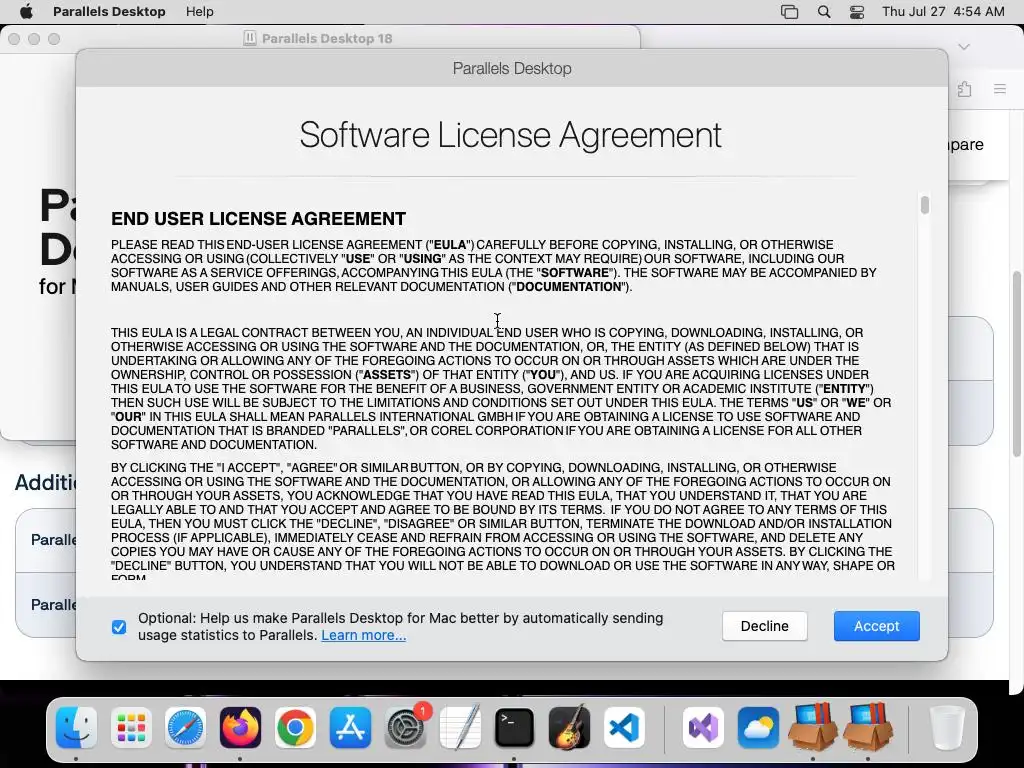The image size is (1024, 768).
Task: Open purple Visual Studio icon in Dock
Action: (703, 727)
